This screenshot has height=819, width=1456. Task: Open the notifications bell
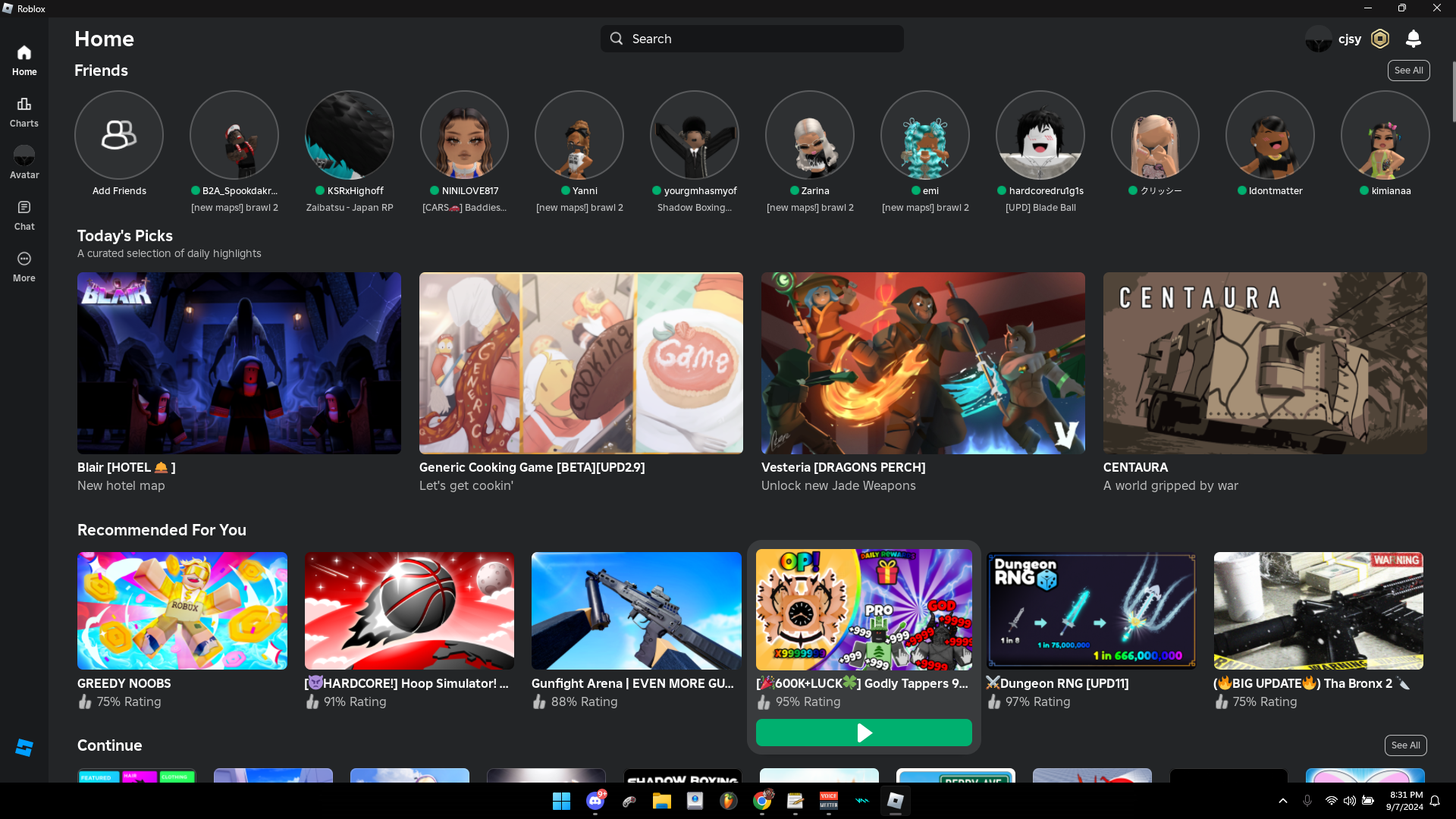point(1414,39)
